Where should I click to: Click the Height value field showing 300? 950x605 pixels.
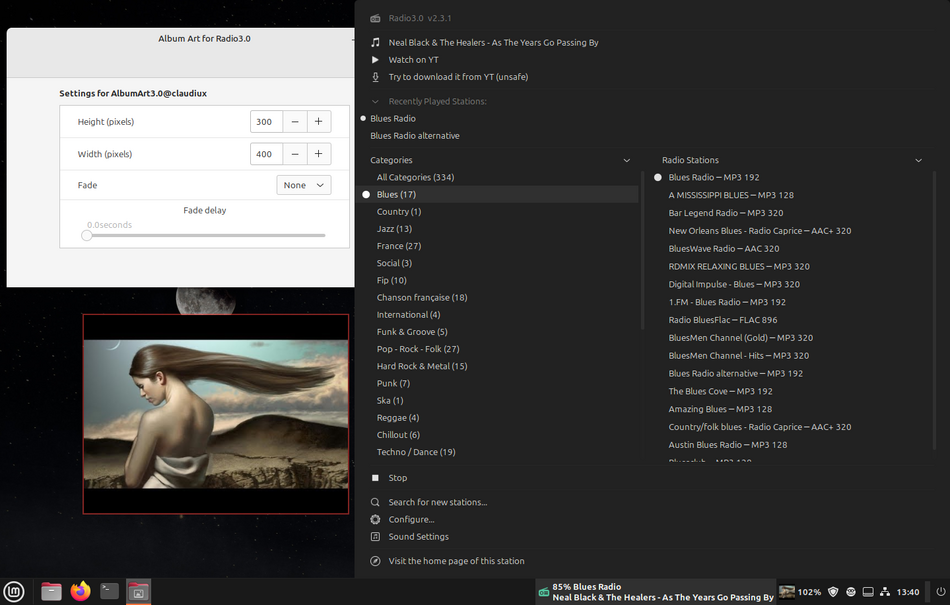click(x=267, y=122)
